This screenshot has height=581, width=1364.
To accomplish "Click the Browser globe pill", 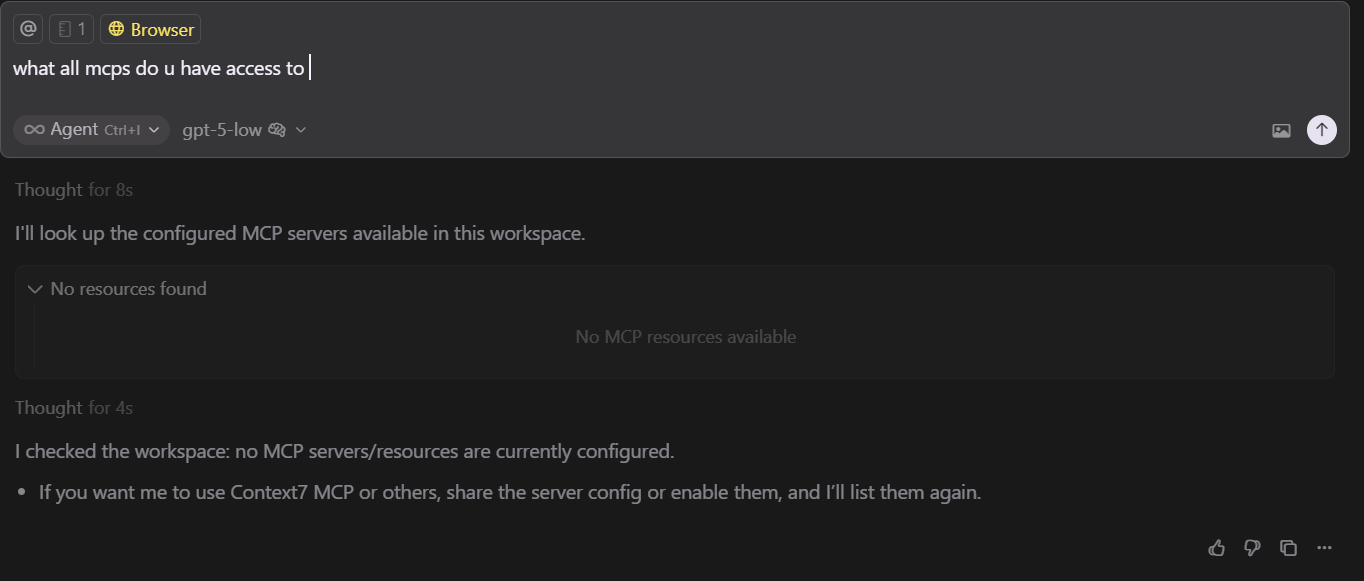I will click(x=150, y=29).
